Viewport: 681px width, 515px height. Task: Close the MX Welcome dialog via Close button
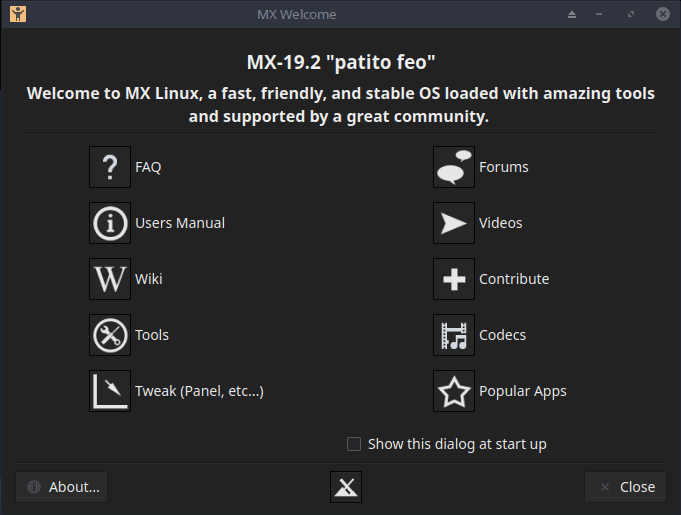click(x=625, y=487)
